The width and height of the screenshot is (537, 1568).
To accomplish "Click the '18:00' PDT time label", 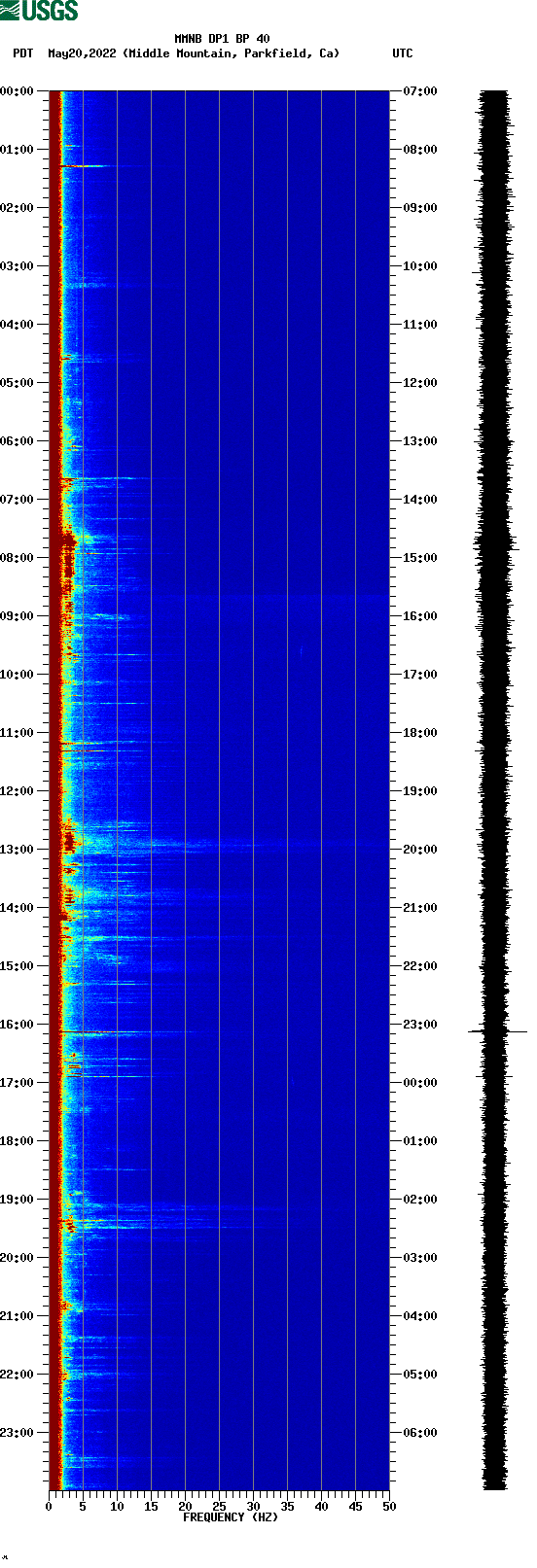I will click(x=18, y=1141).
